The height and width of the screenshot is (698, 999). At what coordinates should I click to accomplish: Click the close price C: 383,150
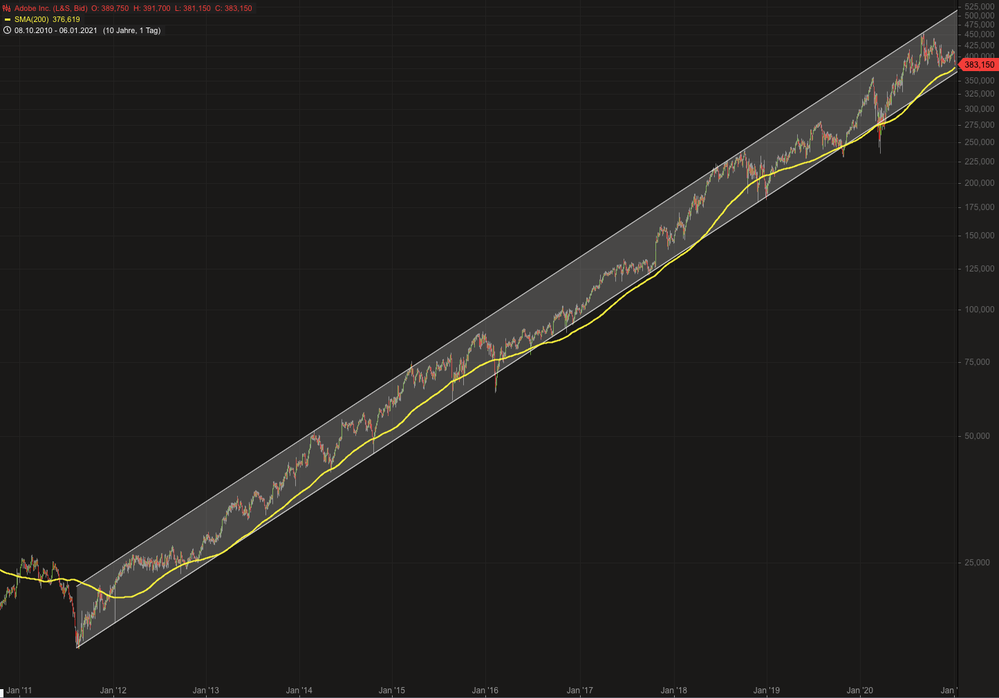coord(234,8)
